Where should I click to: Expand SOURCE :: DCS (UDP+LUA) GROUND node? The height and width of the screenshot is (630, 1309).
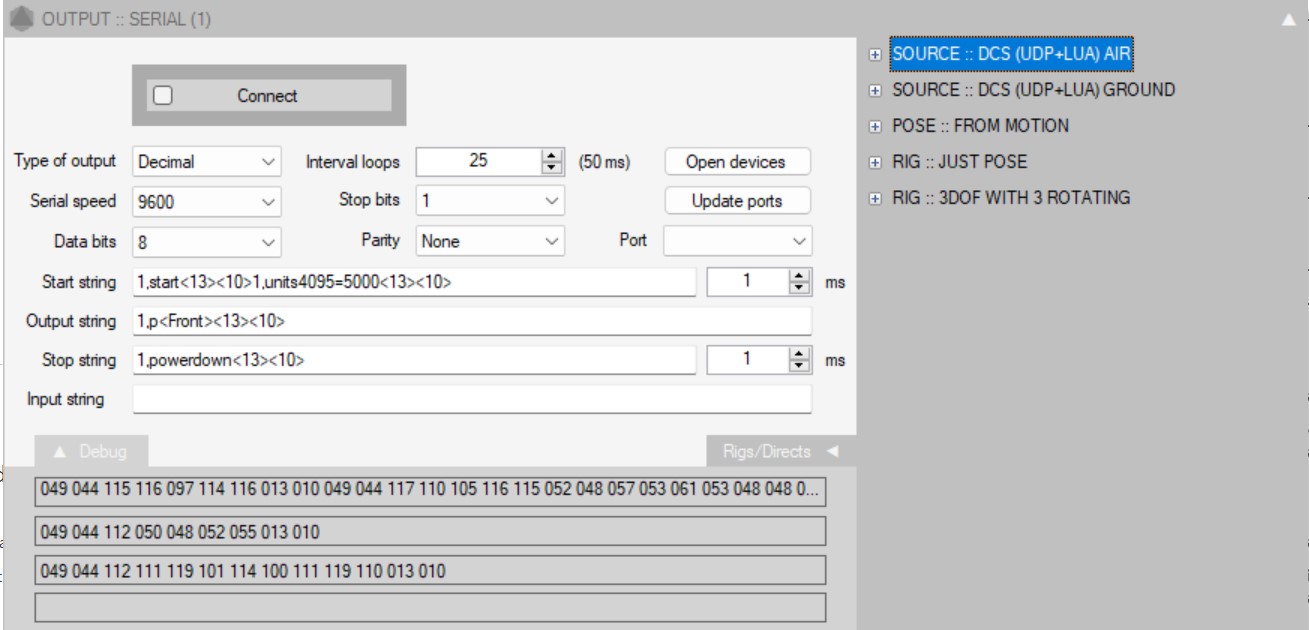[x=876, y=91]
